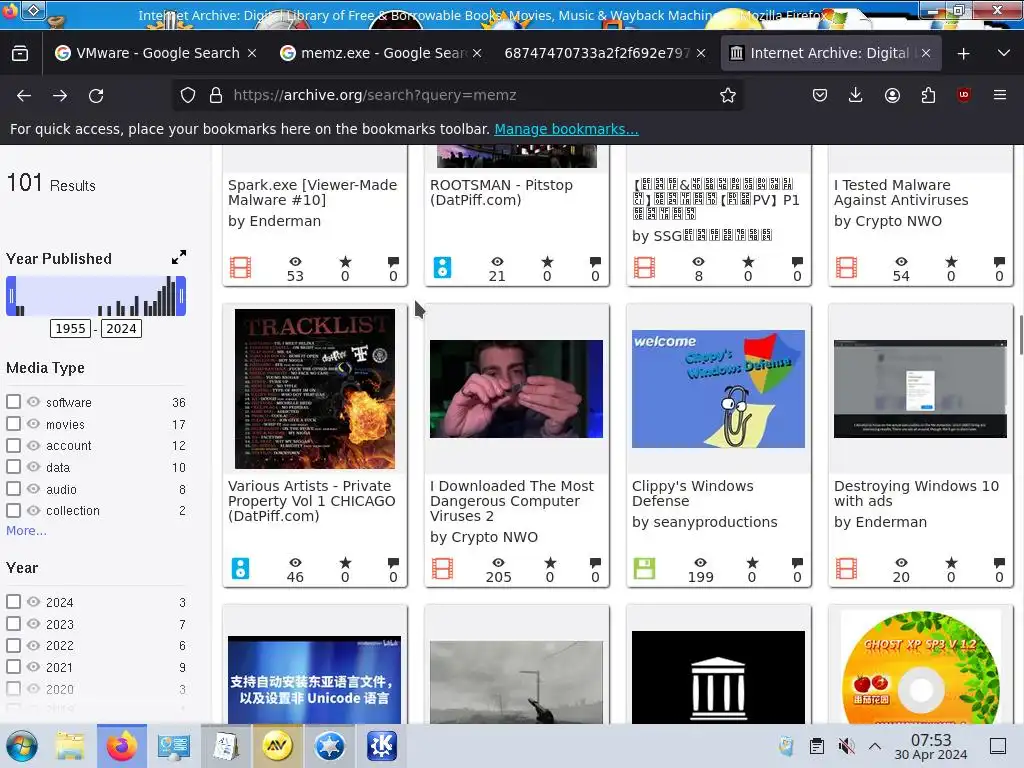This screenshot has height=768, width=1024.
Task: Check the 2023 year filter
Action: pyautogui.click(x=13, y=624)
